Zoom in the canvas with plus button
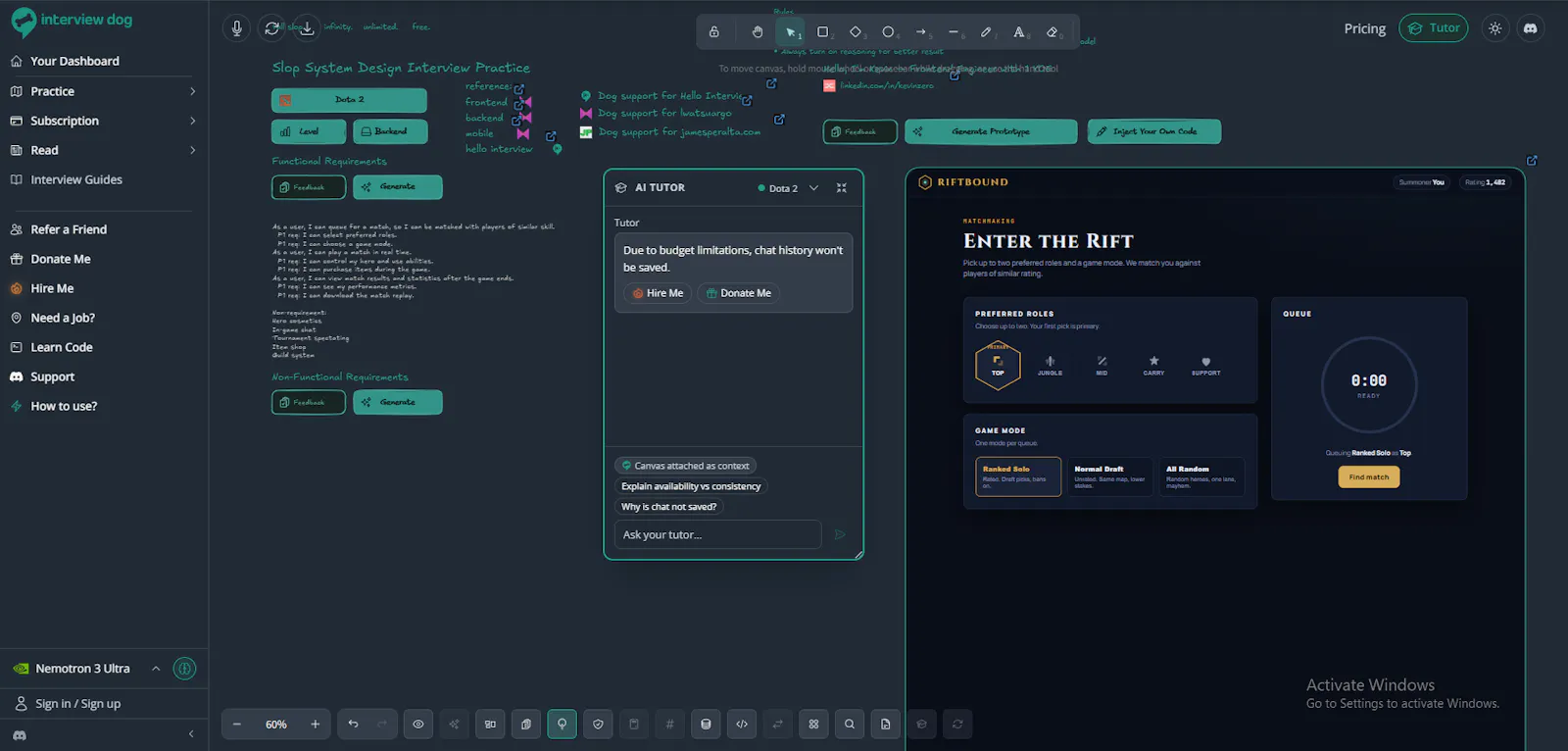Screen dimensions: 1568x751 coord(315,725)
